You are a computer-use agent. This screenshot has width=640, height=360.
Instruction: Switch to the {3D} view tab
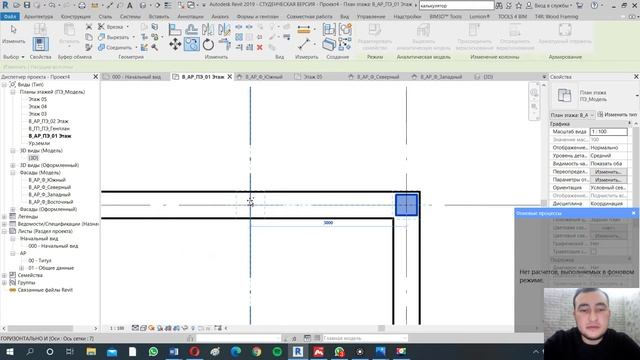(488, 77)
